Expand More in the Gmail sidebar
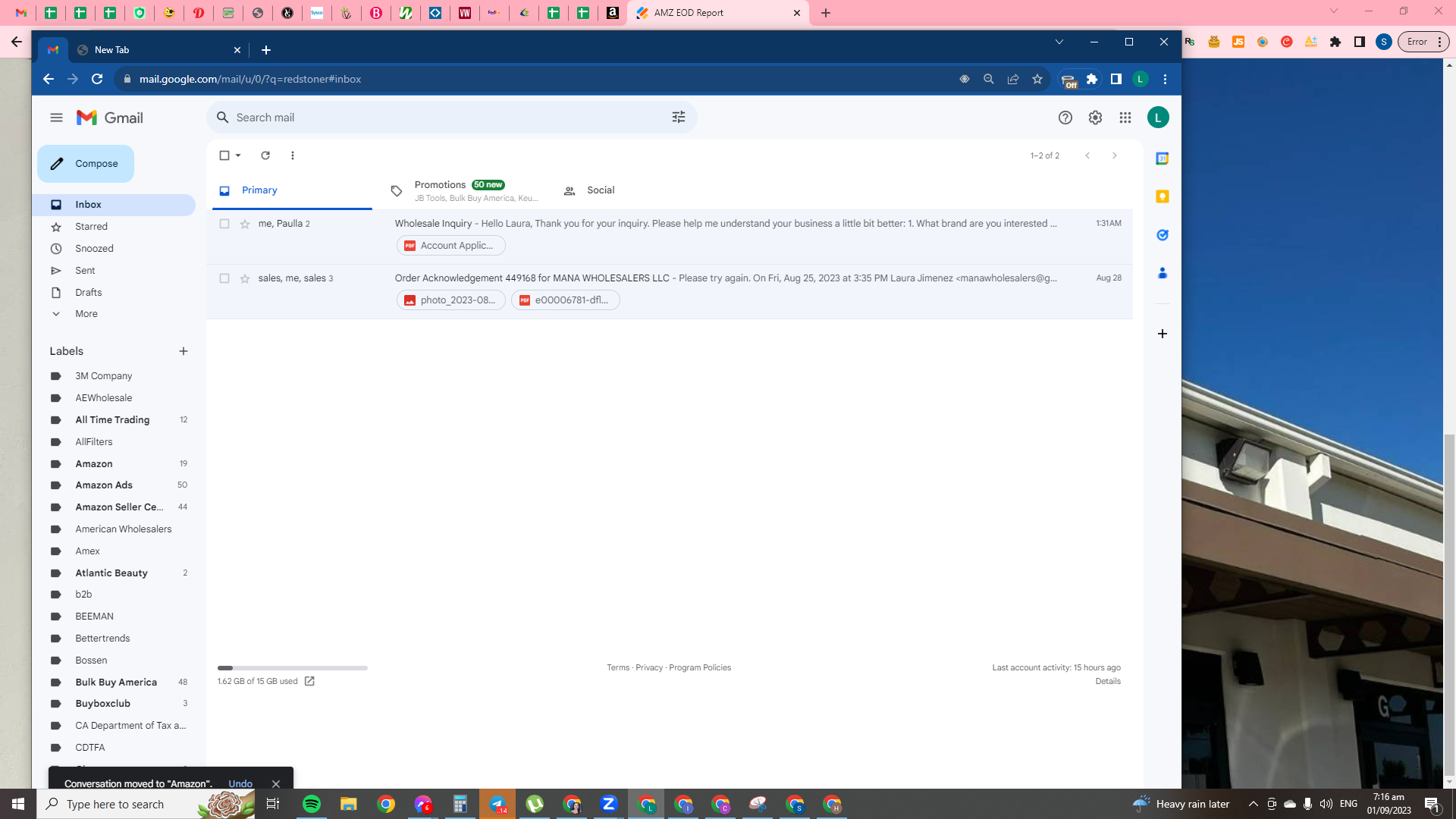Viewport: 1456px width, 819px height. pyautogui.click(x=86, y=314)
